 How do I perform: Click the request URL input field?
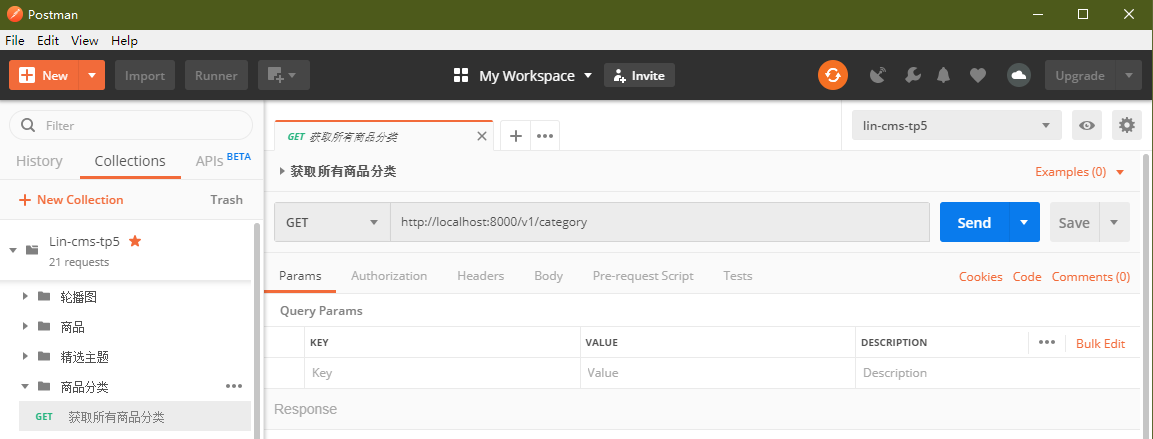pos(660,223)
